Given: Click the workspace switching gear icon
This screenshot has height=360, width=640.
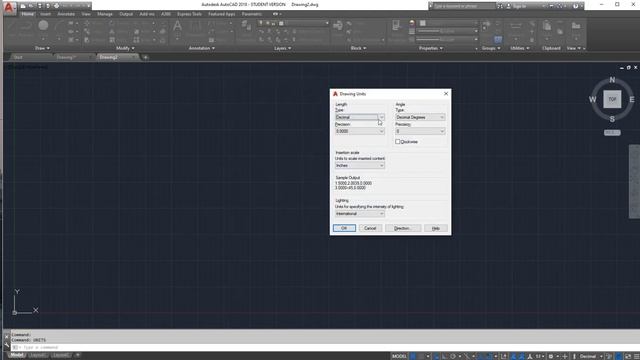Looking at the screenshot, I should click(x=551, y=356).
